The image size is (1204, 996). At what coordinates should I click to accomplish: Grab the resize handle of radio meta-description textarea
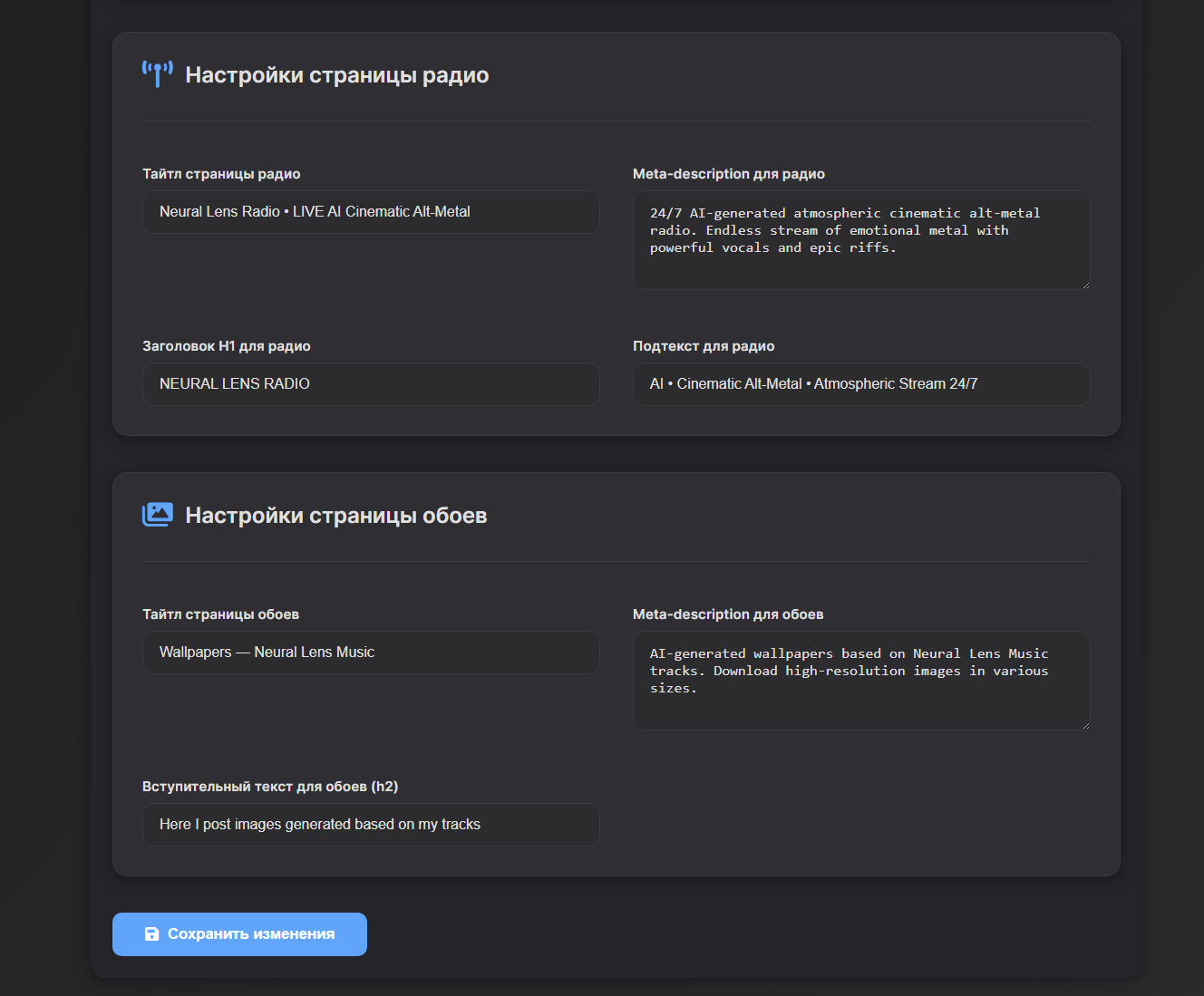[x=1085, y=285]
